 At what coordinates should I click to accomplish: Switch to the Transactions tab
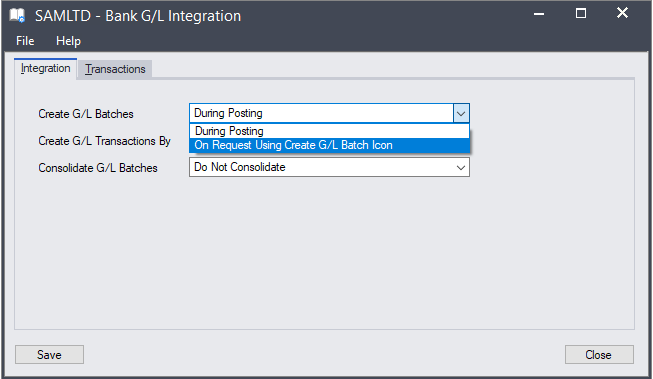pyautogui.click(x=115, y=69)
